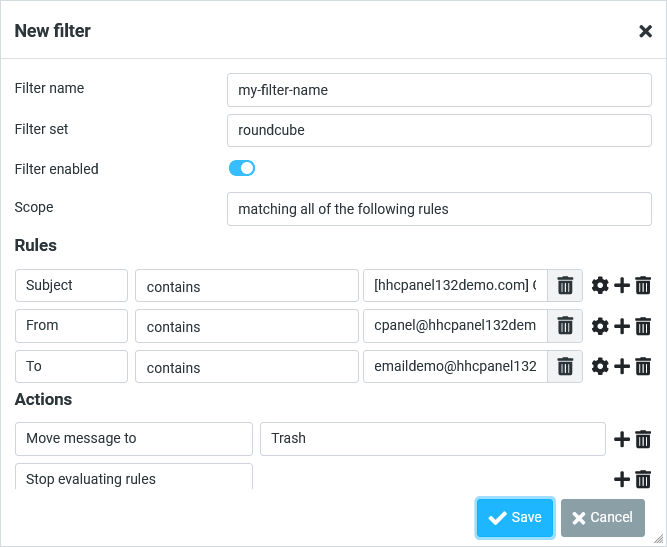Clear the Subject rule value with trash button

pyautogui.click(x=565, y=286)
